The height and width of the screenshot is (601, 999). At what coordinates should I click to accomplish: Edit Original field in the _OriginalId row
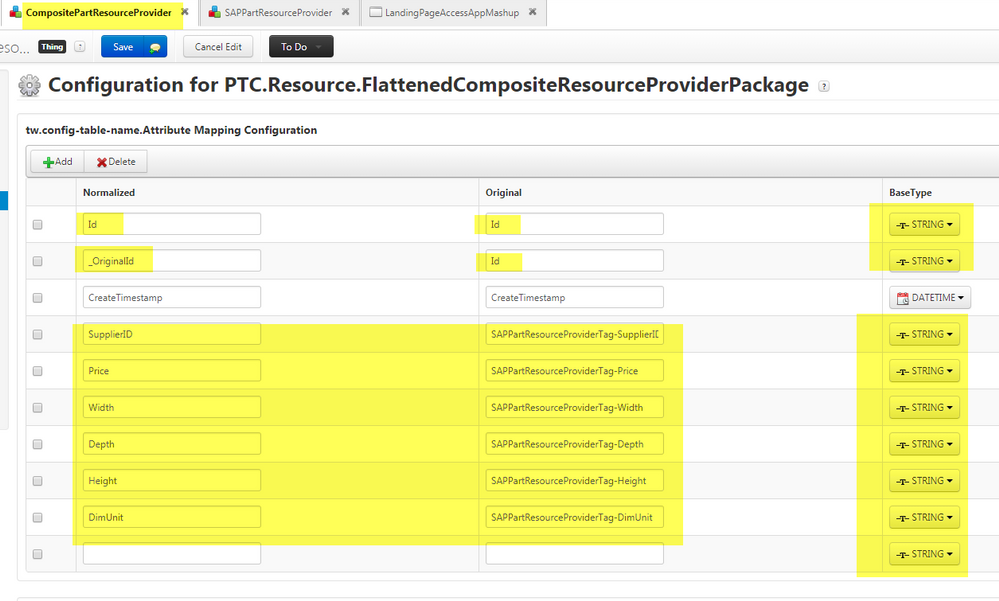pos(574,261)
